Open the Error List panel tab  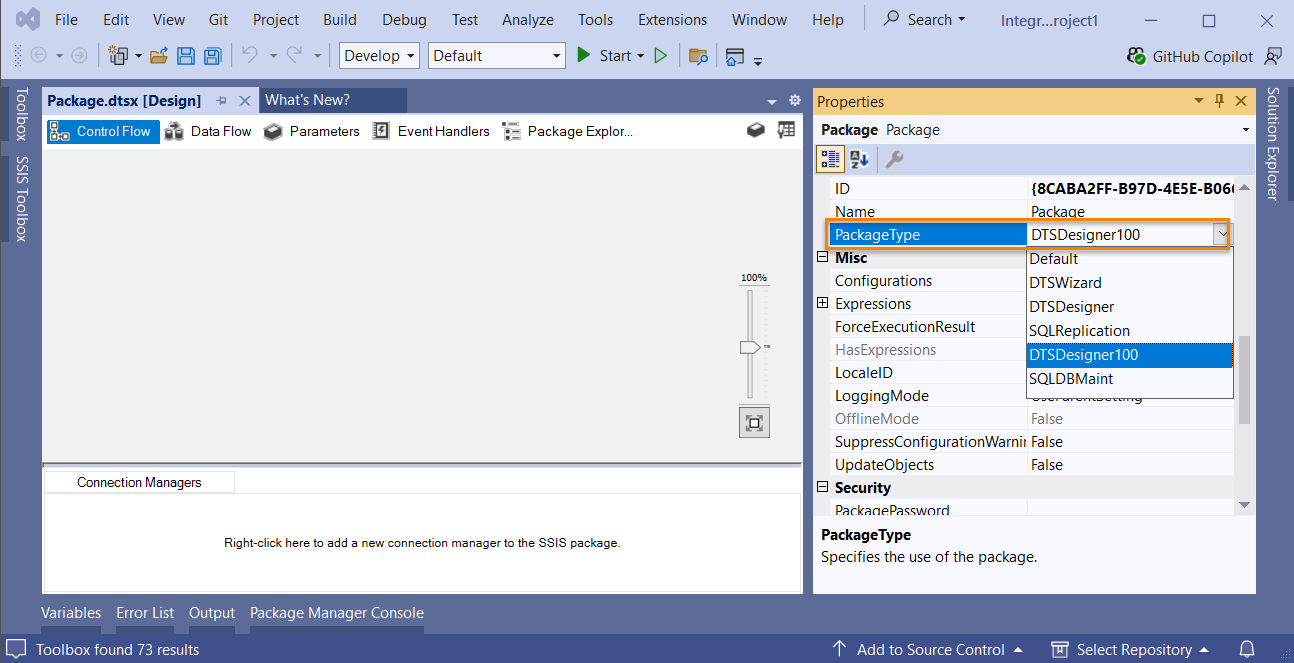tap(145, 613)
